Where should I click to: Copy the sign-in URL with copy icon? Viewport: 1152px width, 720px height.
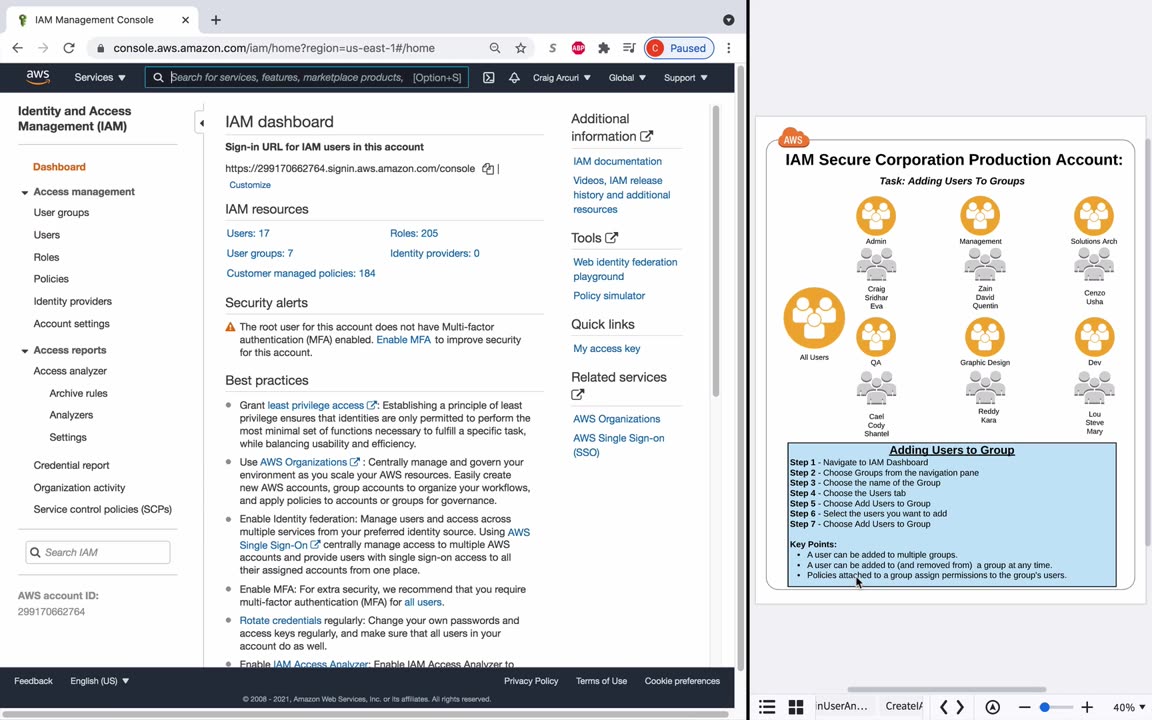point(488,169)
